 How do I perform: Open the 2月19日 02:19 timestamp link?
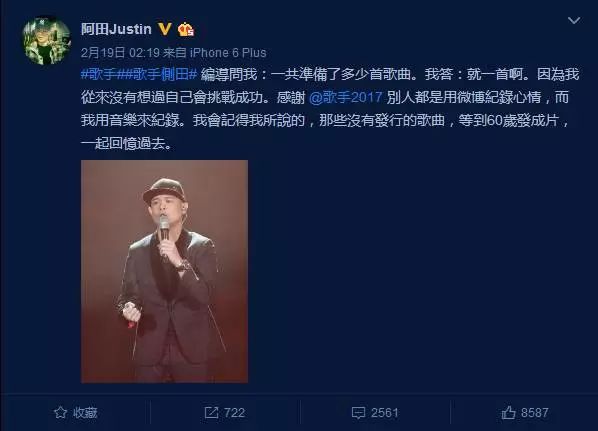pyautogui.click(x=120, y=53)
